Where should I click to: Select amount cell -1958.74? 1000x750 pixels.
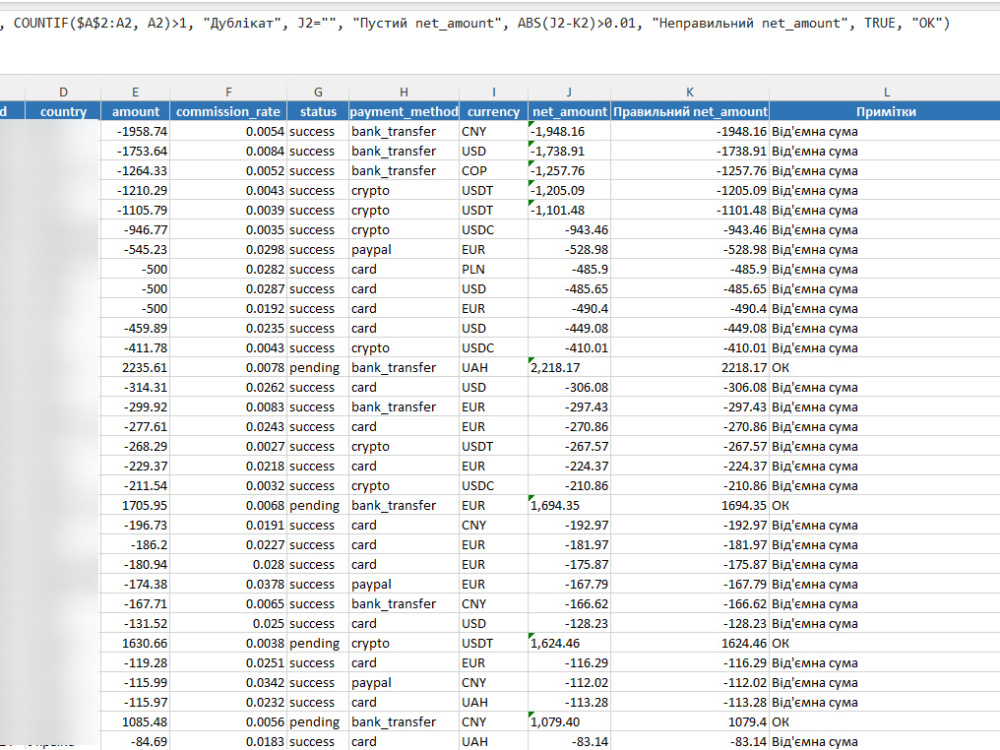click(x=135, y=131)
